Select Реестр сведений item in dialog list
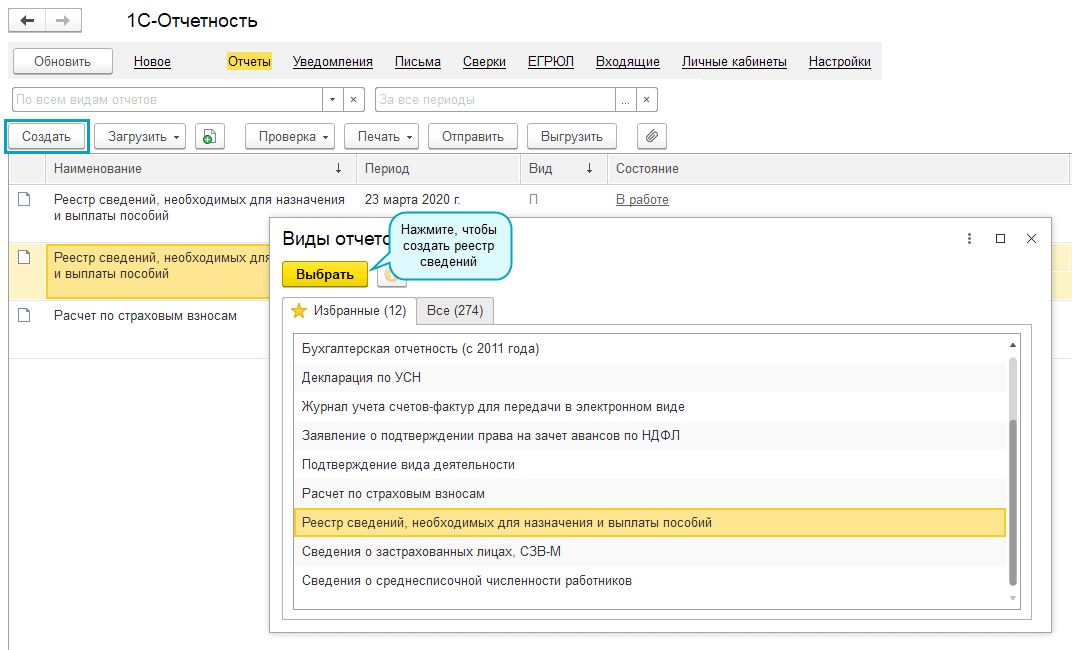 (x=649, y=523)
